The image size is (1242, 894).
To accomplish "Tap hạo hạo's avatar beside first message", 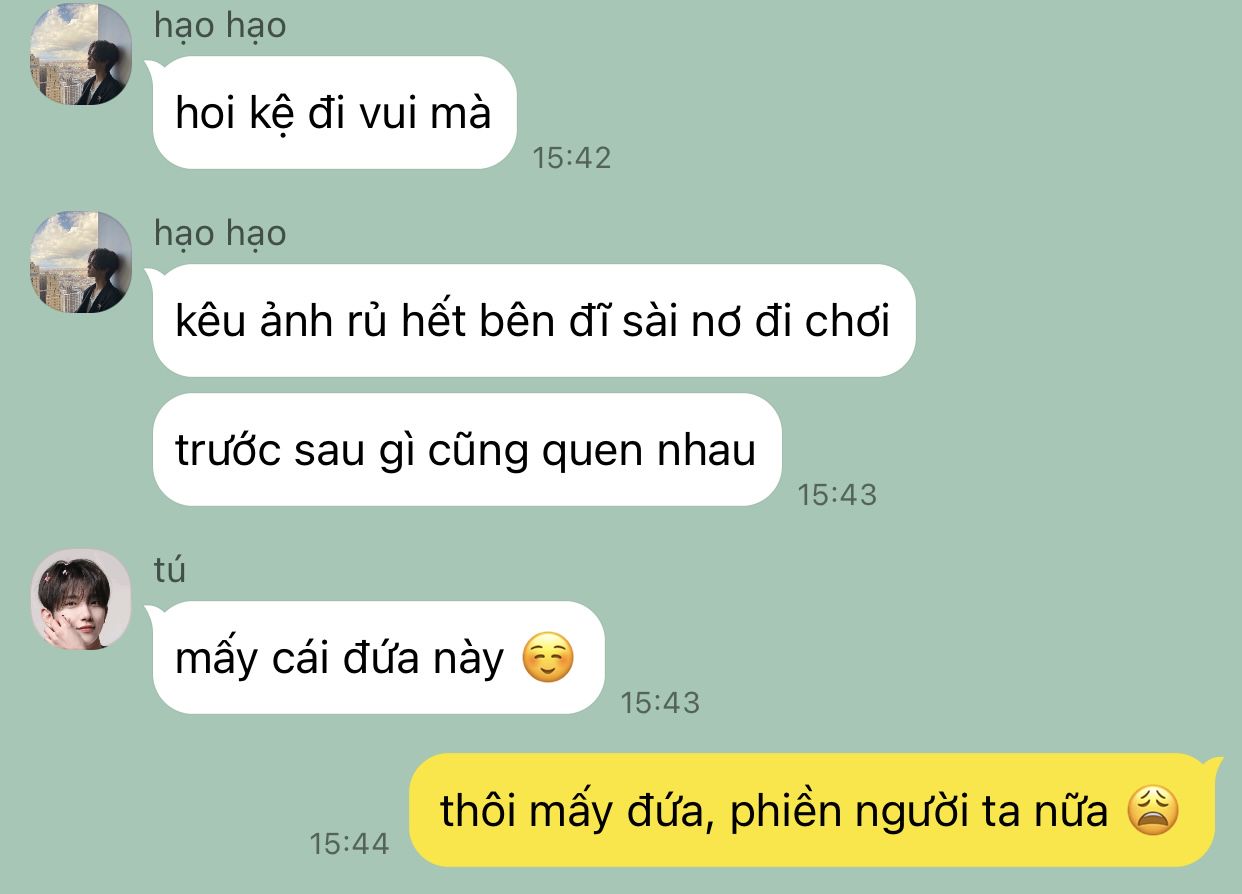I will (x=81, y=55).
